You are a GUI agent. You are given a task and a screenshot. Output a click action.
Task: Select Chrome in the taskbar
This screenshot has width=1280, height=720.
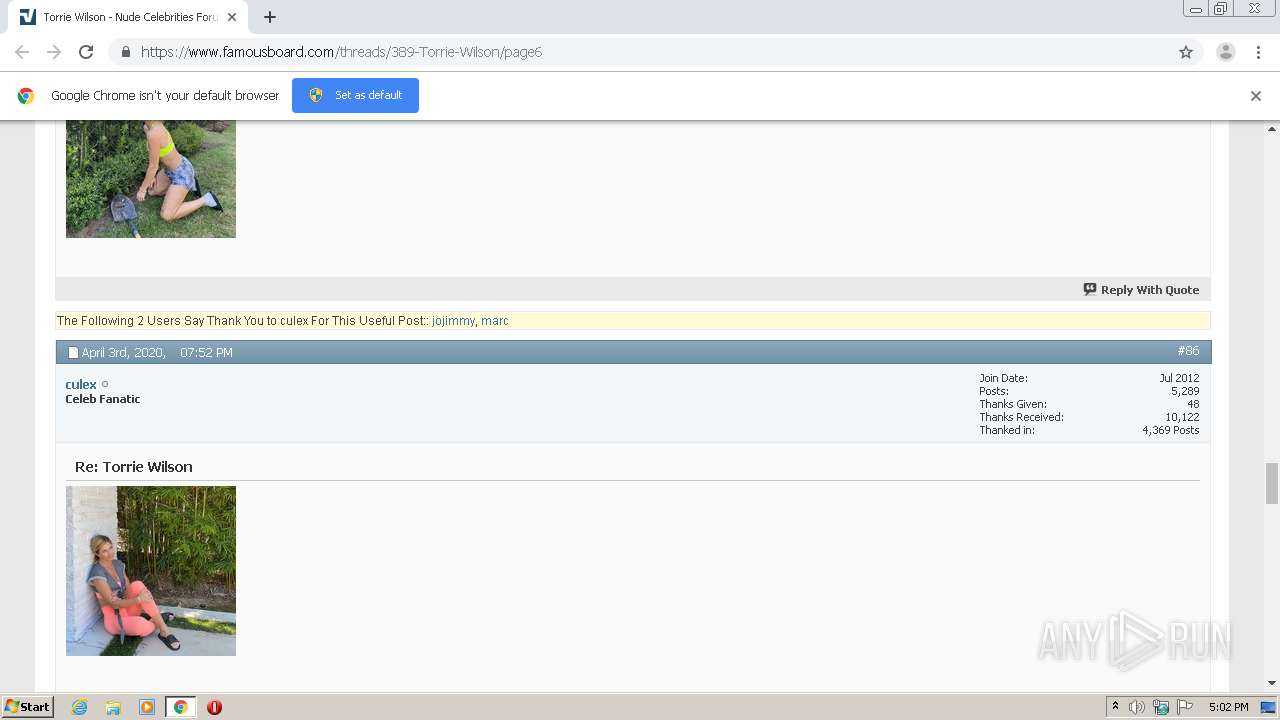[180, 707]
